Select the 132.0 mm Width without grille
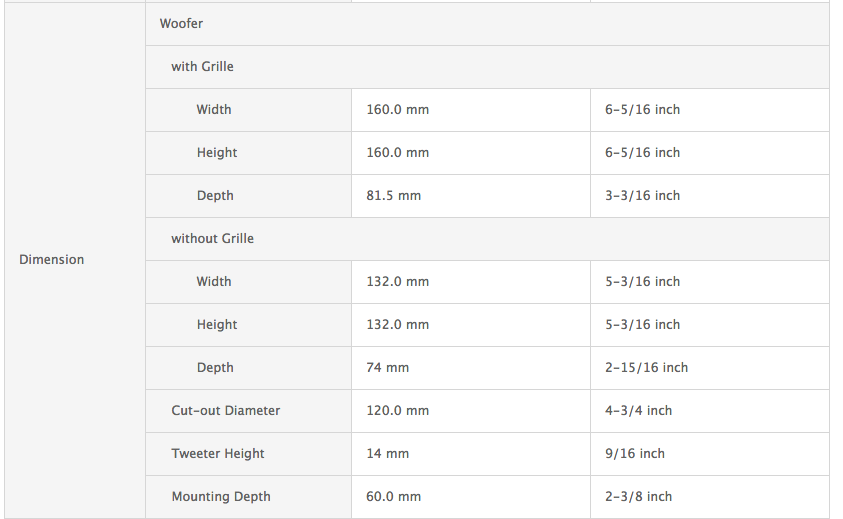This screenshot has width=843, height=519. (397, 282)
